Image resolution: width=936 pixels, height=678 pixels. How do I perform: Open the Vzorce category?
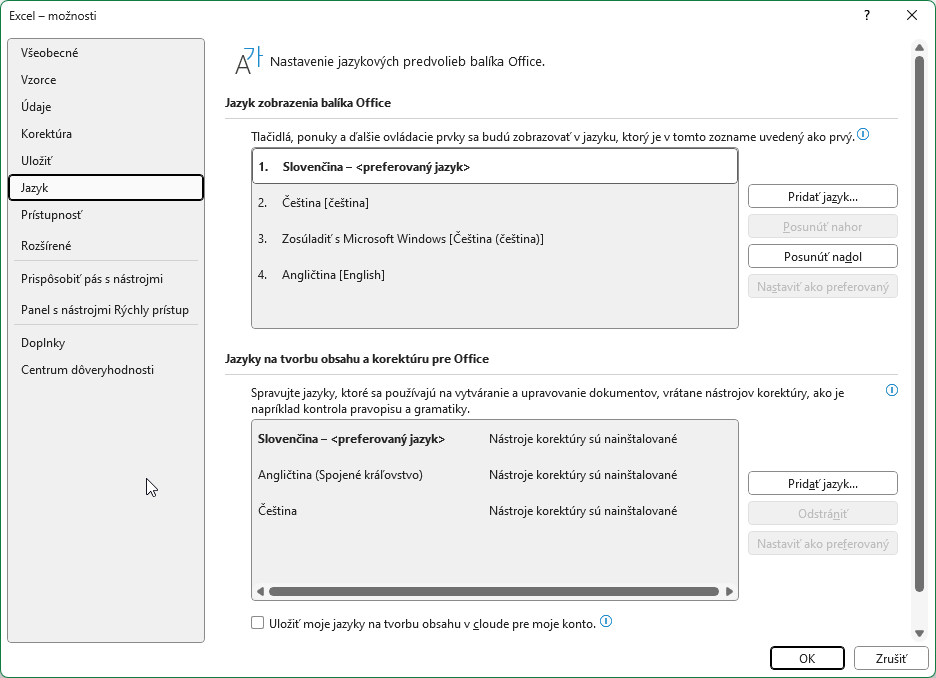tap(106, 79)
